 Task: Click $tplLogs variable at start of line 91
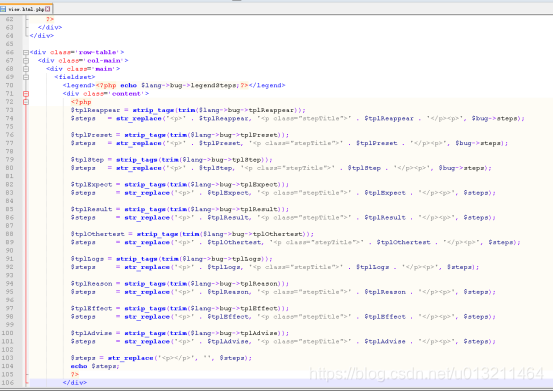pyautogui.click(x=87, y=259)
